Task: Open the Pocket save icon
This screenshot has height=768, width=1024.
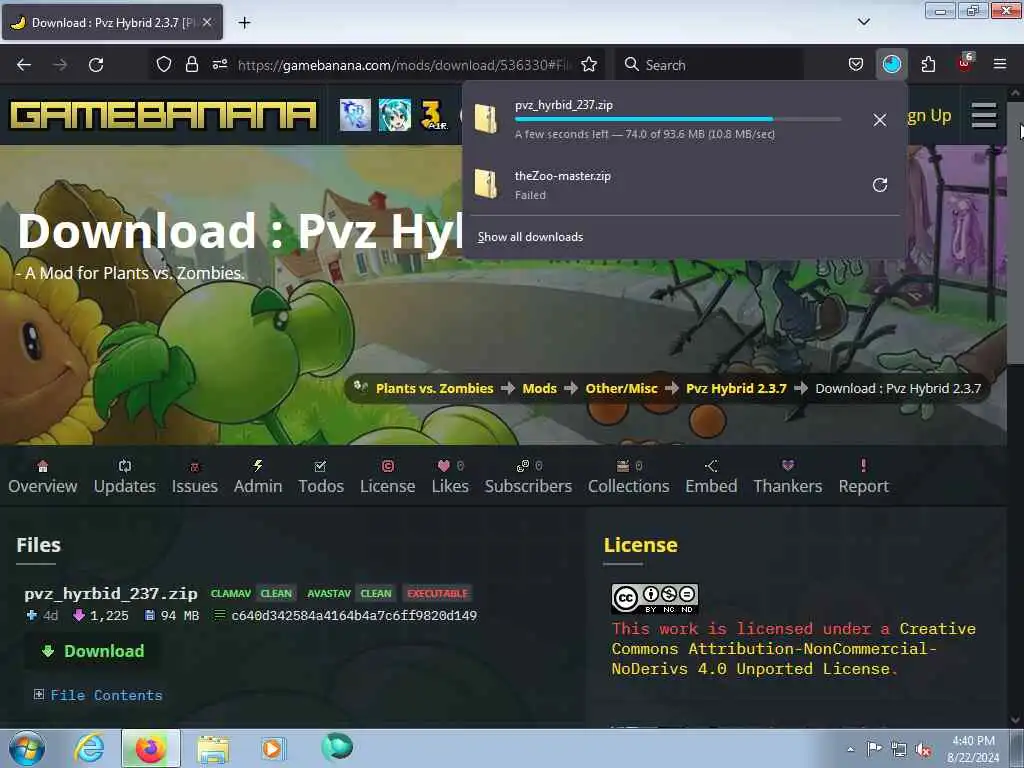Action: point(856,64)
